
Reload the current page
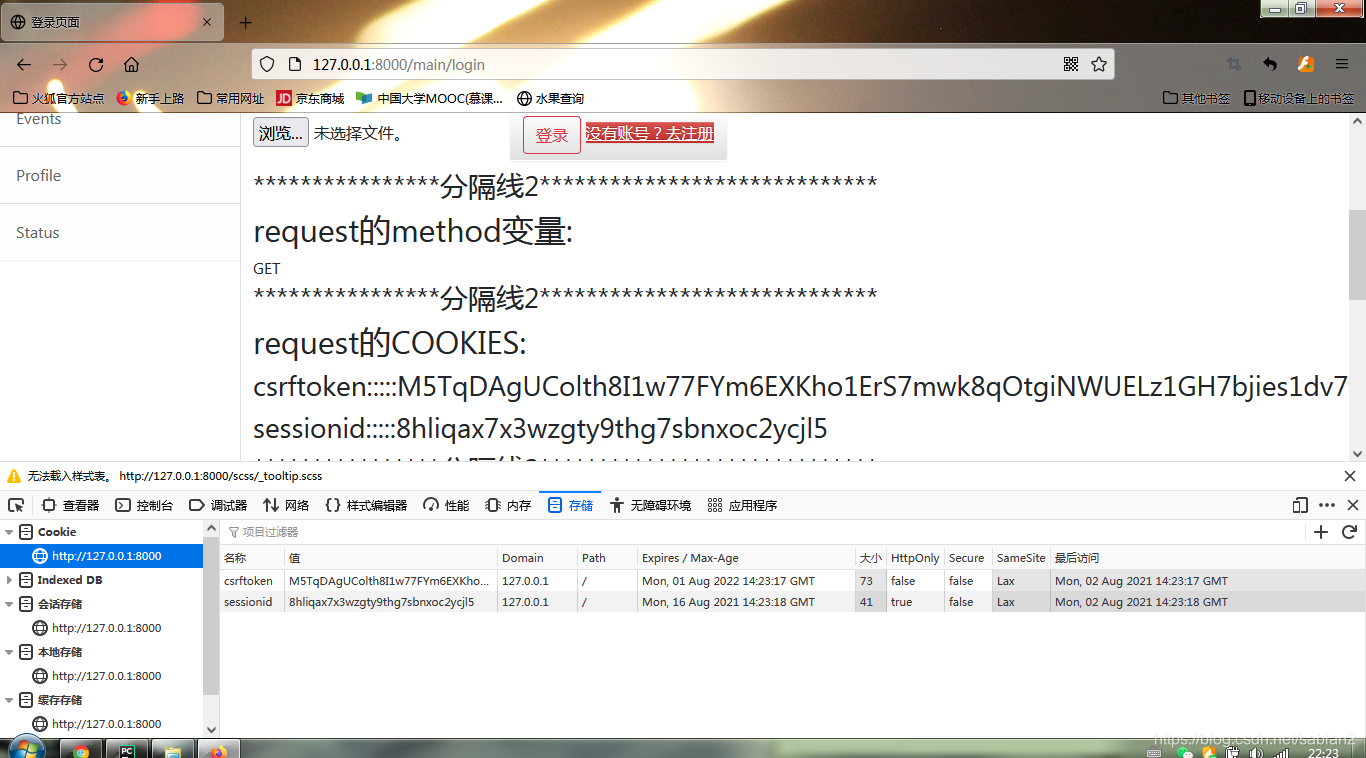96,64
